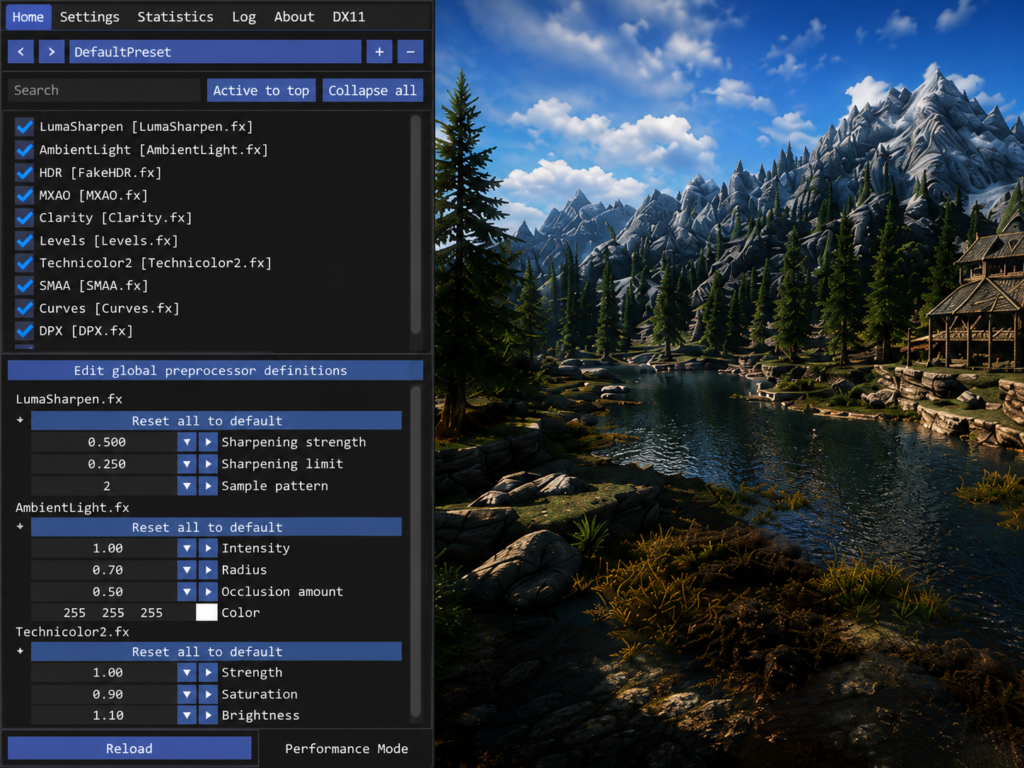Screen dimensions: 1024x768
Task: Click the Active to top button
Action: [x=261, y=90]
